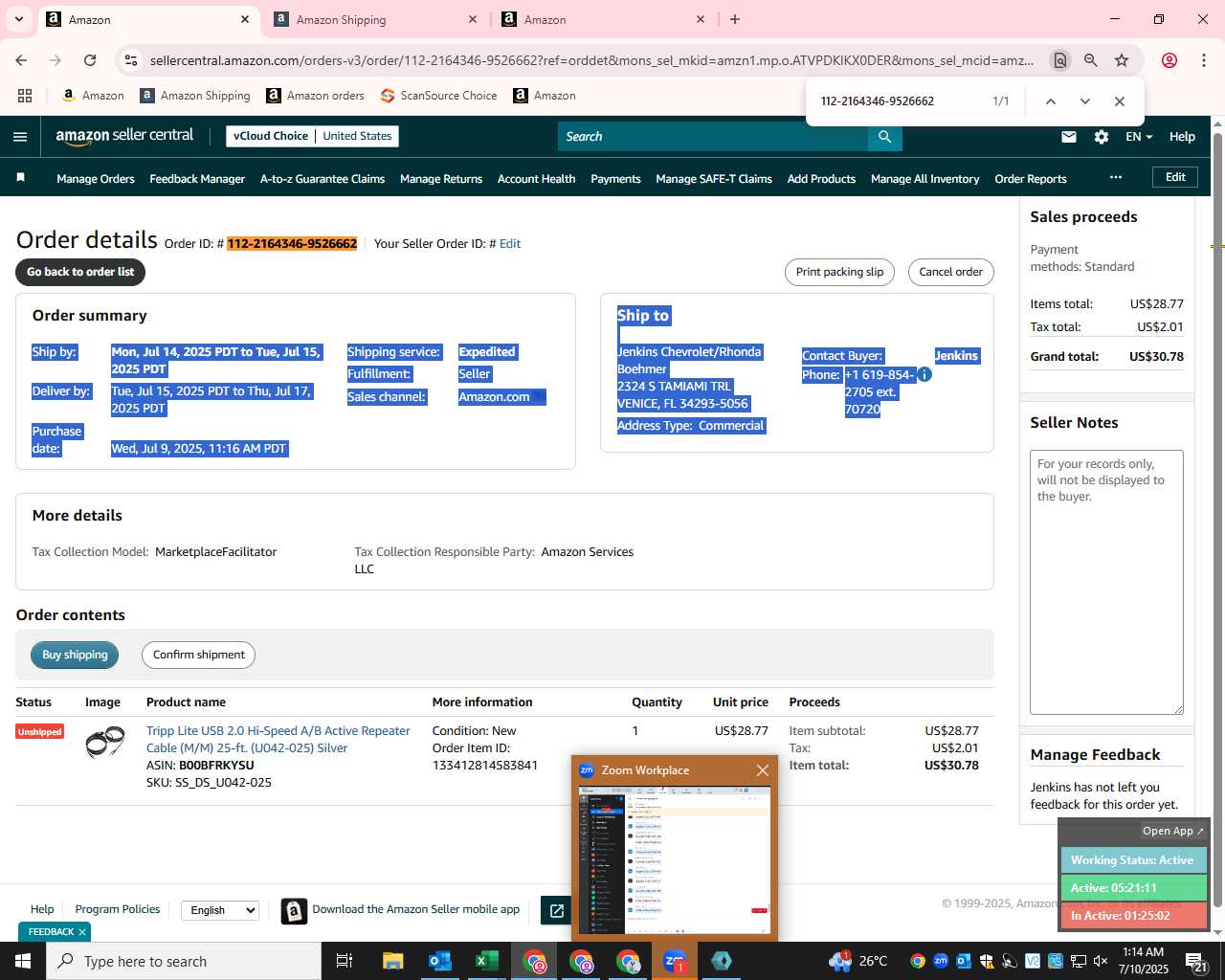Edit Your Seller Order ID link
Screen dimensions: 1225x980
[x=510, y=244]
